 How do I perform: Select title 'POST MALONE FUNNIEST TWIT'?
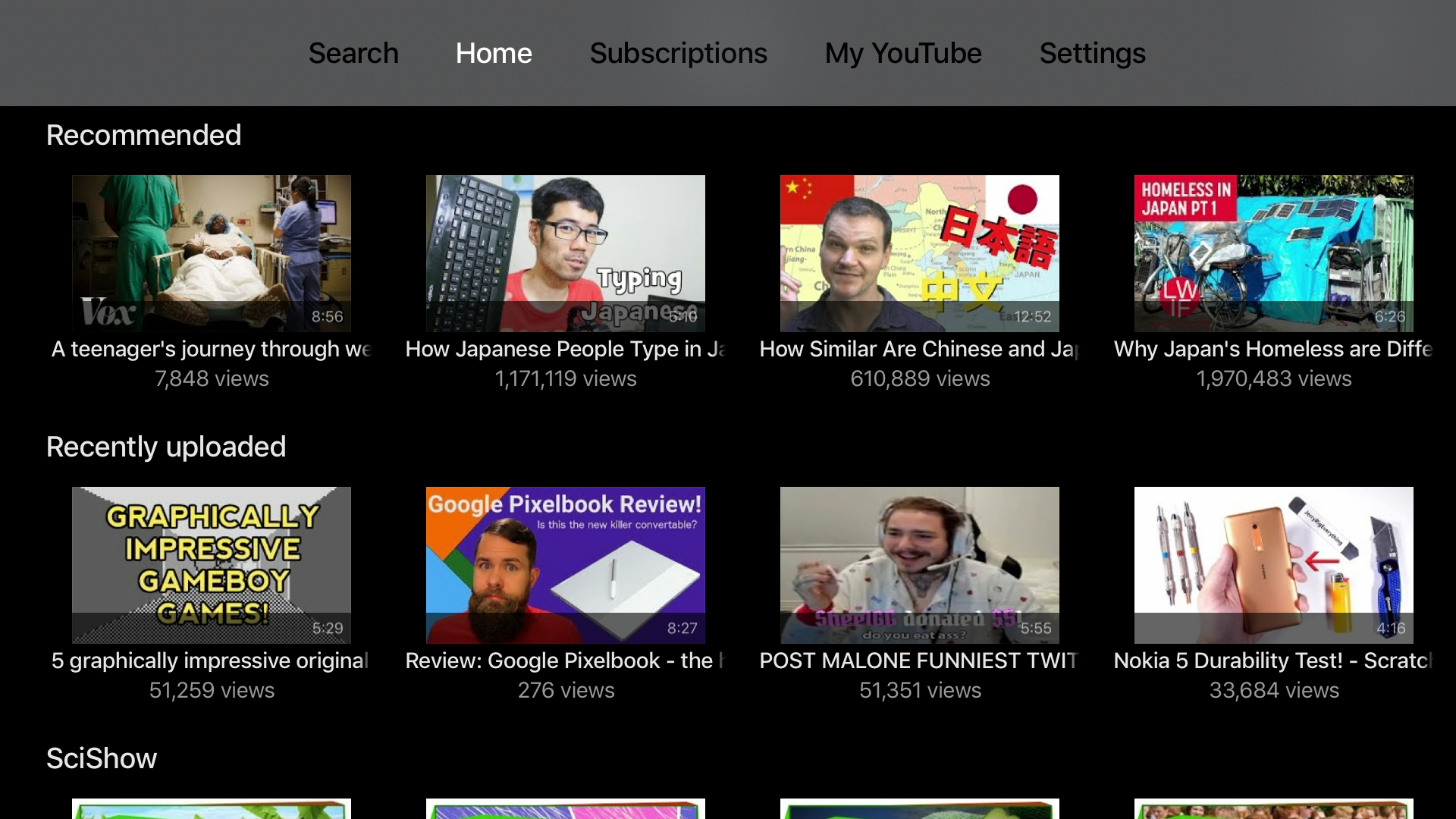pyautogui.click(x=919, y=661)
